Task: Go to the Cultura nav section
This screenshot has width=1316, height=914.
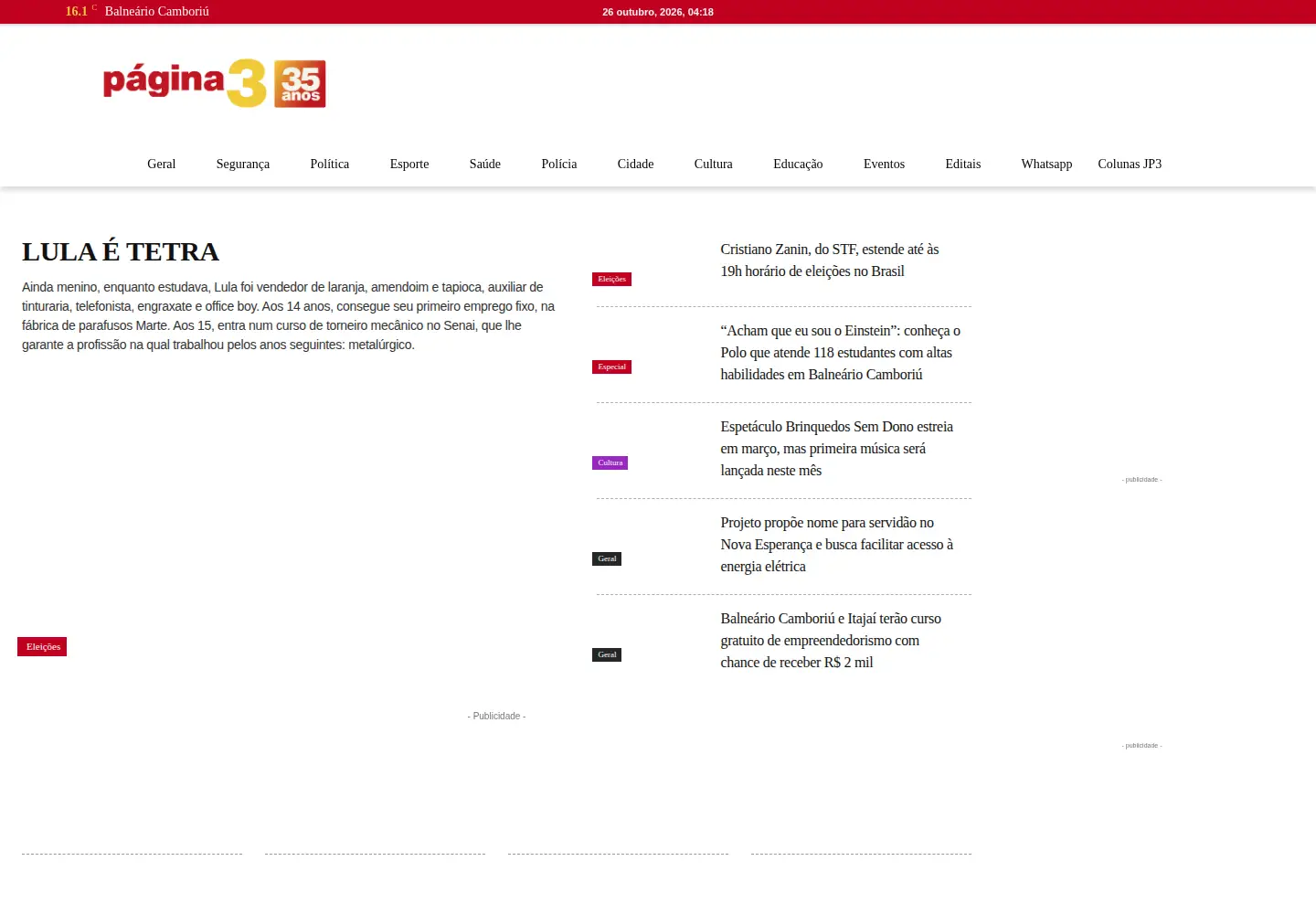Action: click(714, 165)
